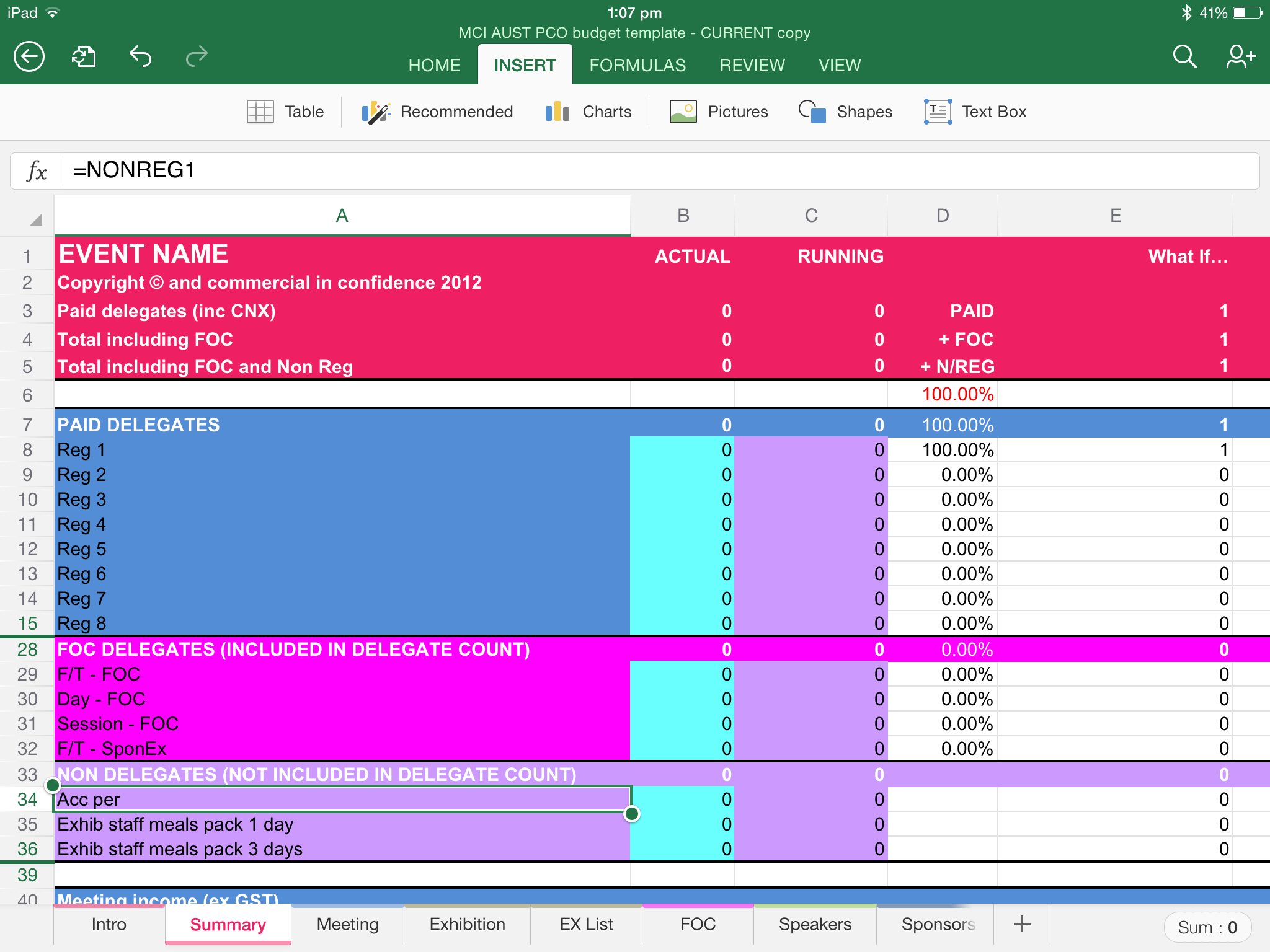Add a new sheet with plus button

pos(1022,924)
